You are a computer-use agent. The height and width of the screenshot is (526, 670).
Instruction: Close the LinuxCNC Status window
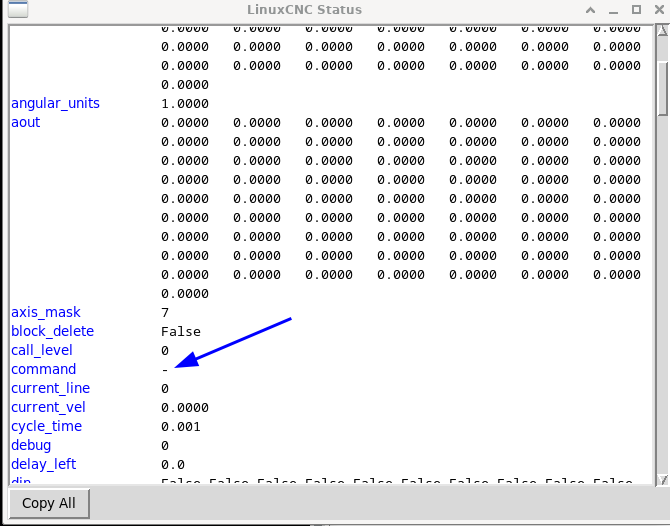click(659, 10)
